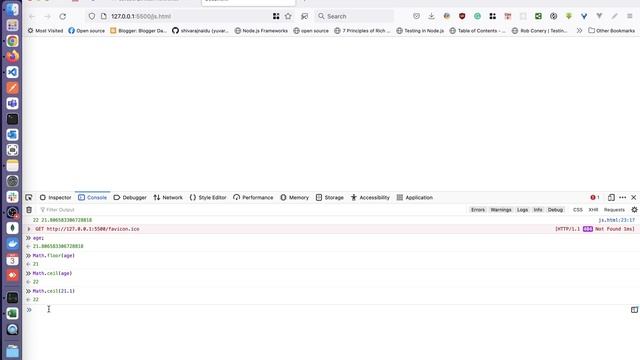The width and height of the screenshot is (640, 360).
Task: Open Finder from the dock
Action: tap(13, 9)
